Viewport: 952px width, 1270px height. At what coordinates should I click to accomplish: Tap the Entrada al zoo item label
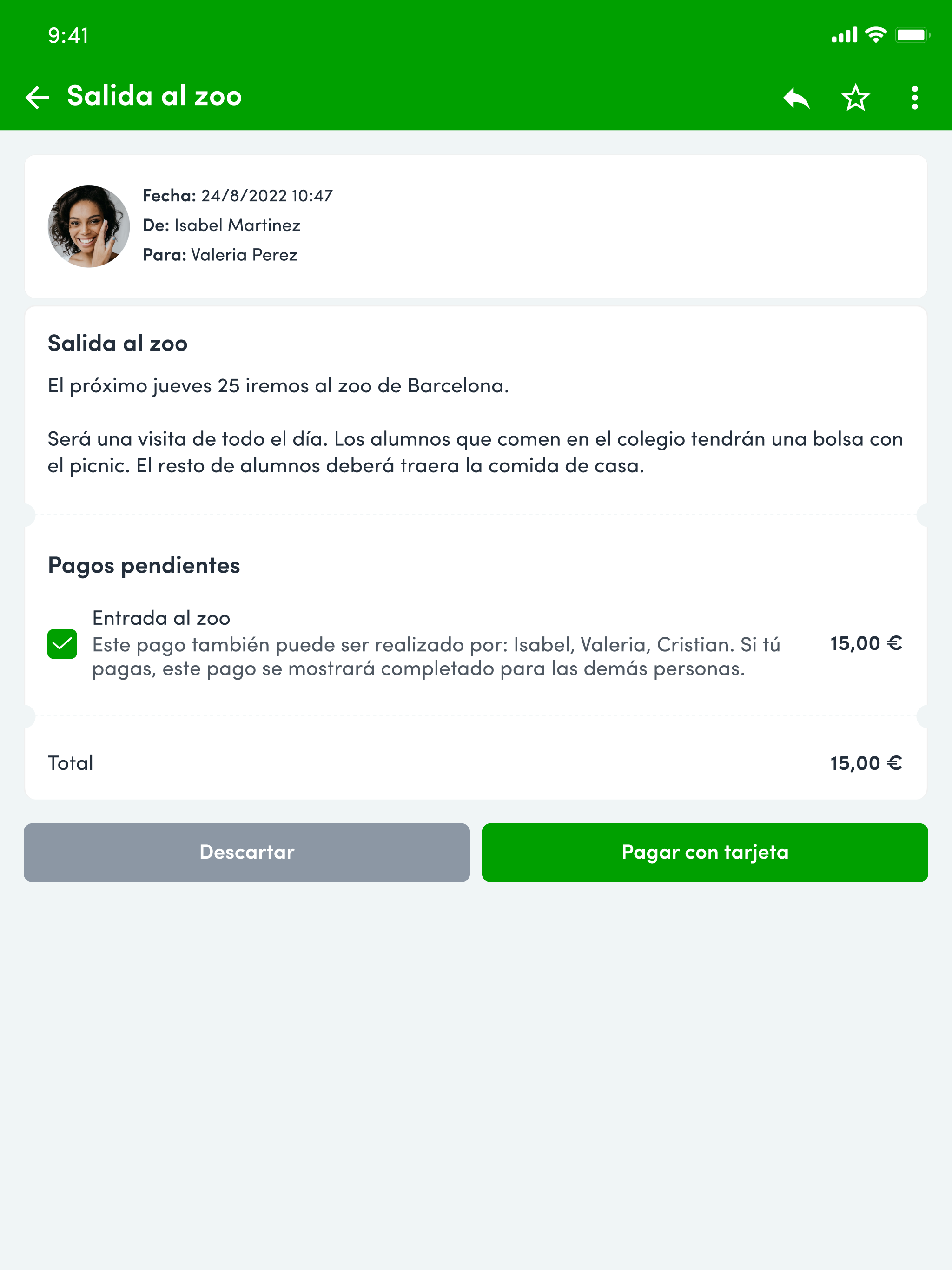click(x=161, y=618)
